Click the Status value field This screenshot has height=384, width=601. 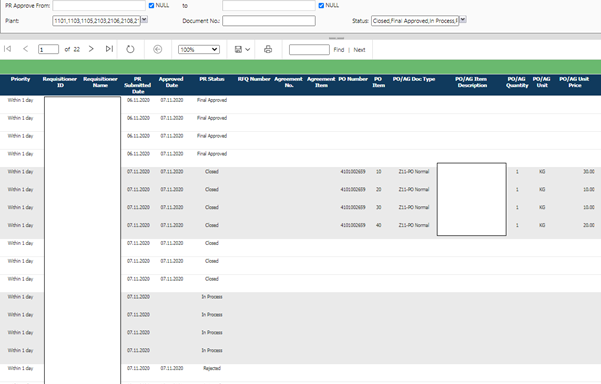tap(415, 21)
